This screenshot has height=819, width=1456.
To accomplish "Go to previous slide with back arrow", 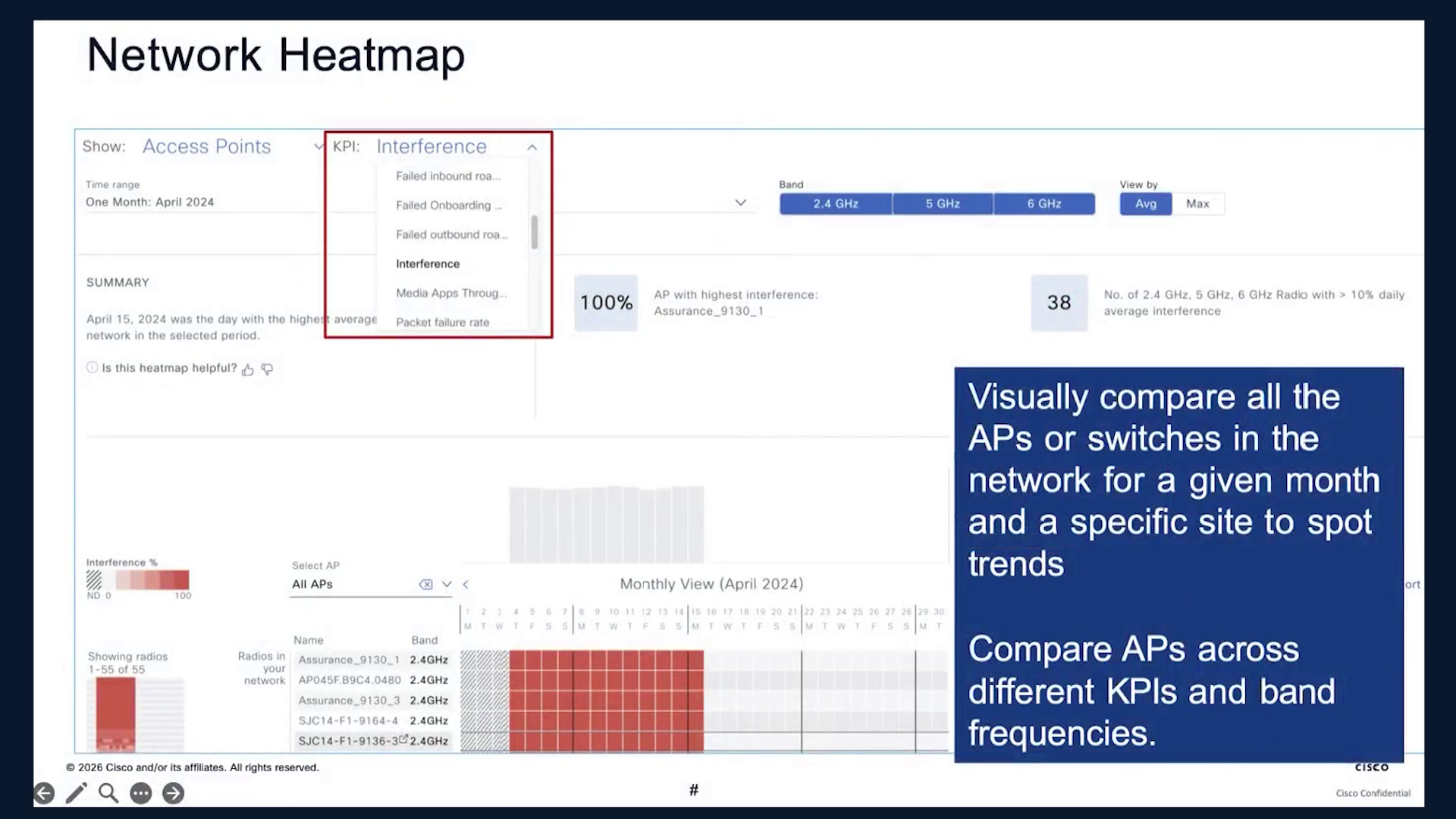I will (44, 793).
